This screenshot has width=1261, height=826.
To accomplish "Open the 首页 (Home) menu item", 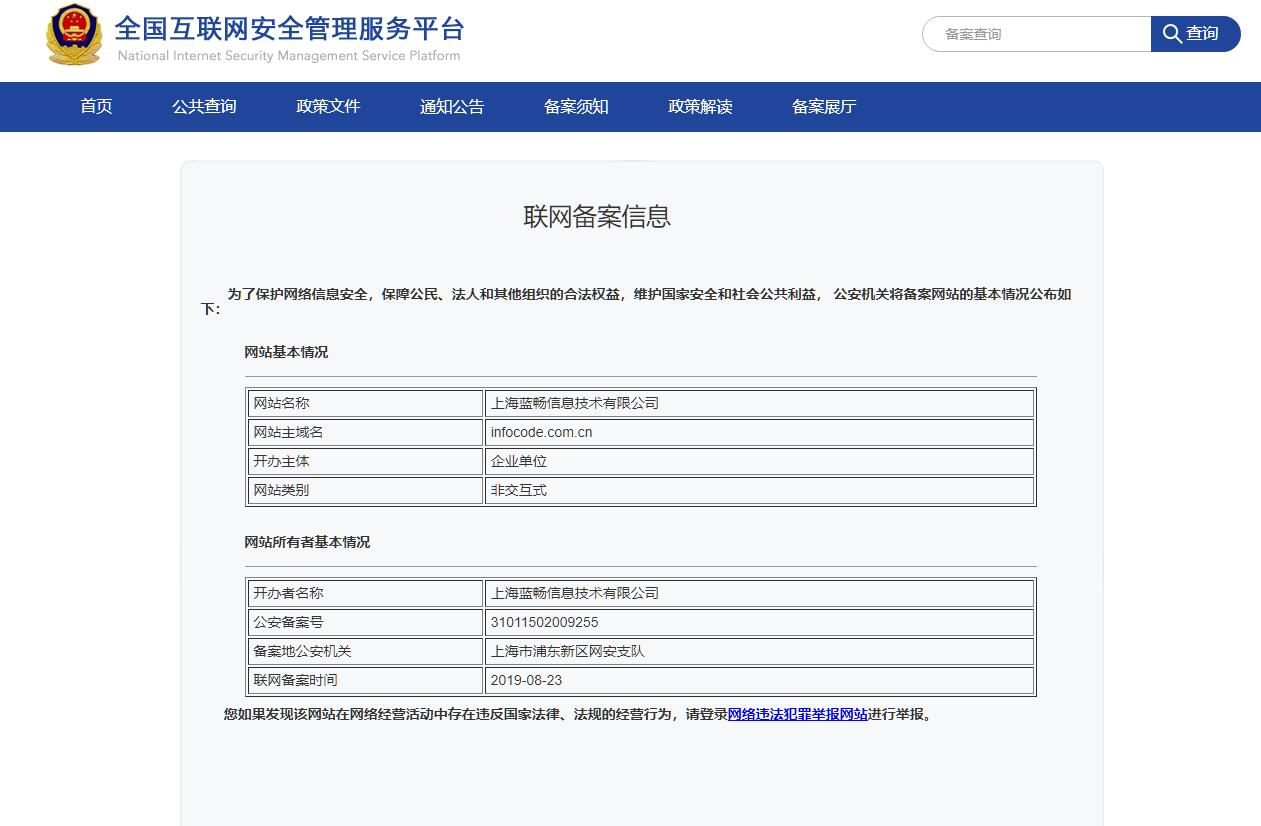I will (x=95, y=107).
